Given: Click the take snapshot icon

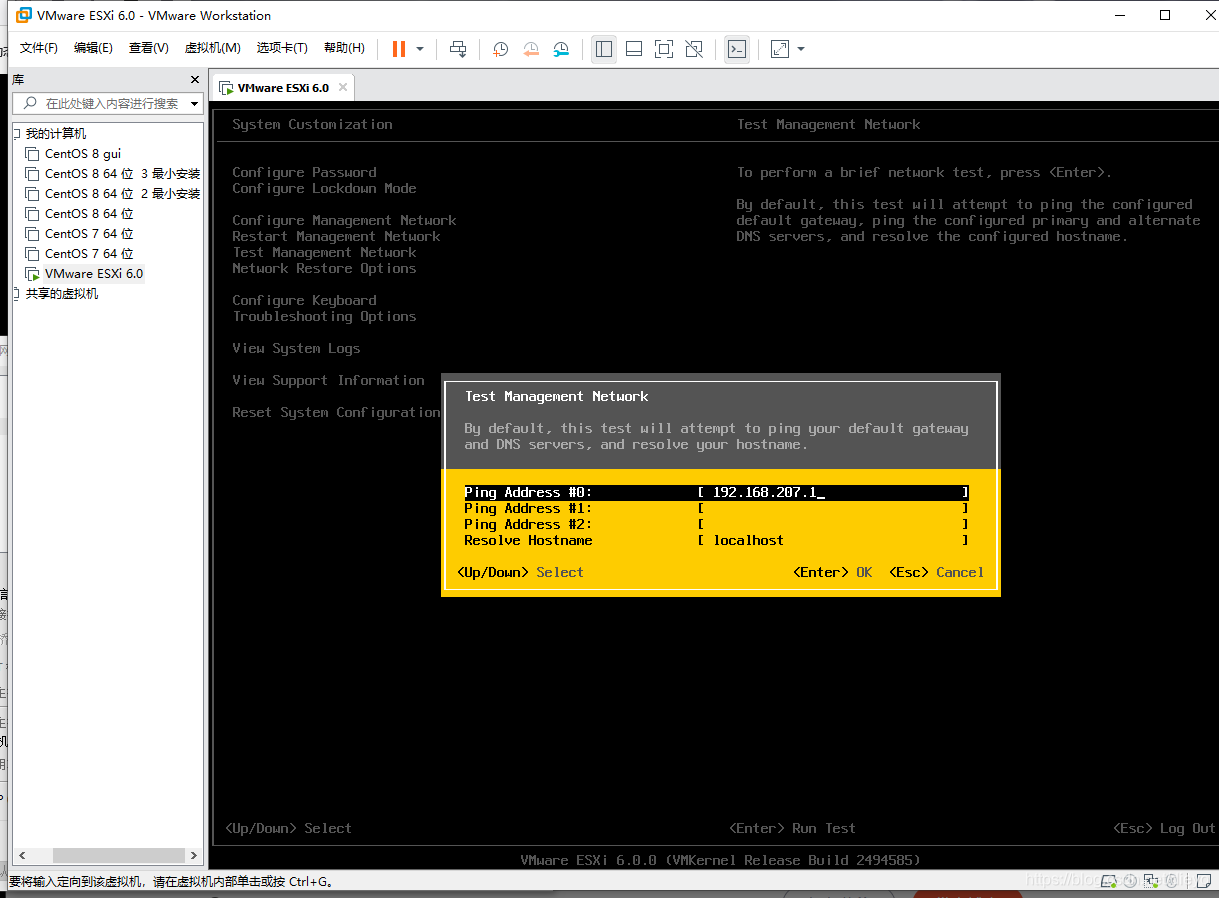Looking at the screenshot, I should 501,49.
